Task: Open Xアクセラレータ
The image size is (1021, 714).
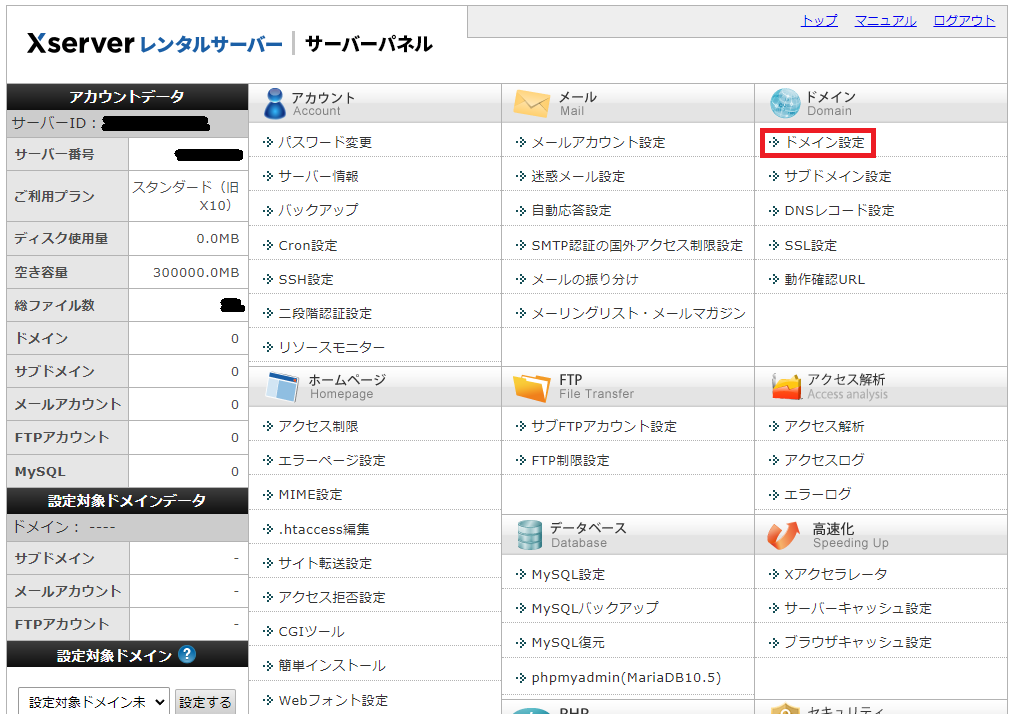Action: point(835,574)
